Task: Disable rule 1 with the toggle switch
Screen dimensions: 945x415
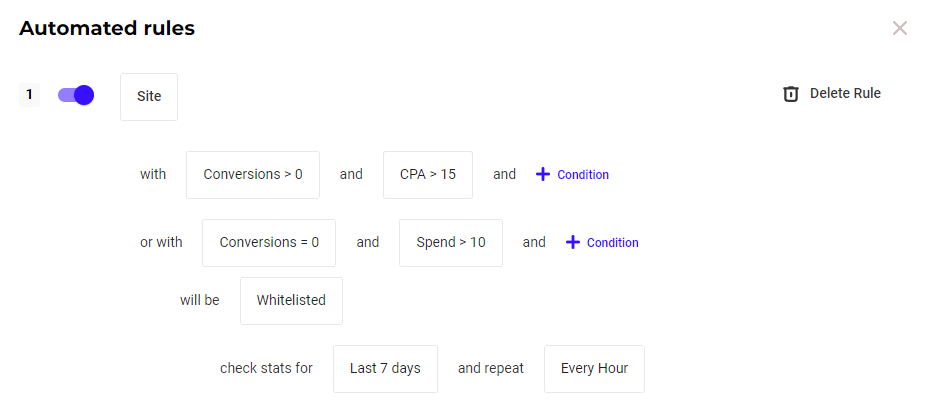Action: tap(76, 95)
